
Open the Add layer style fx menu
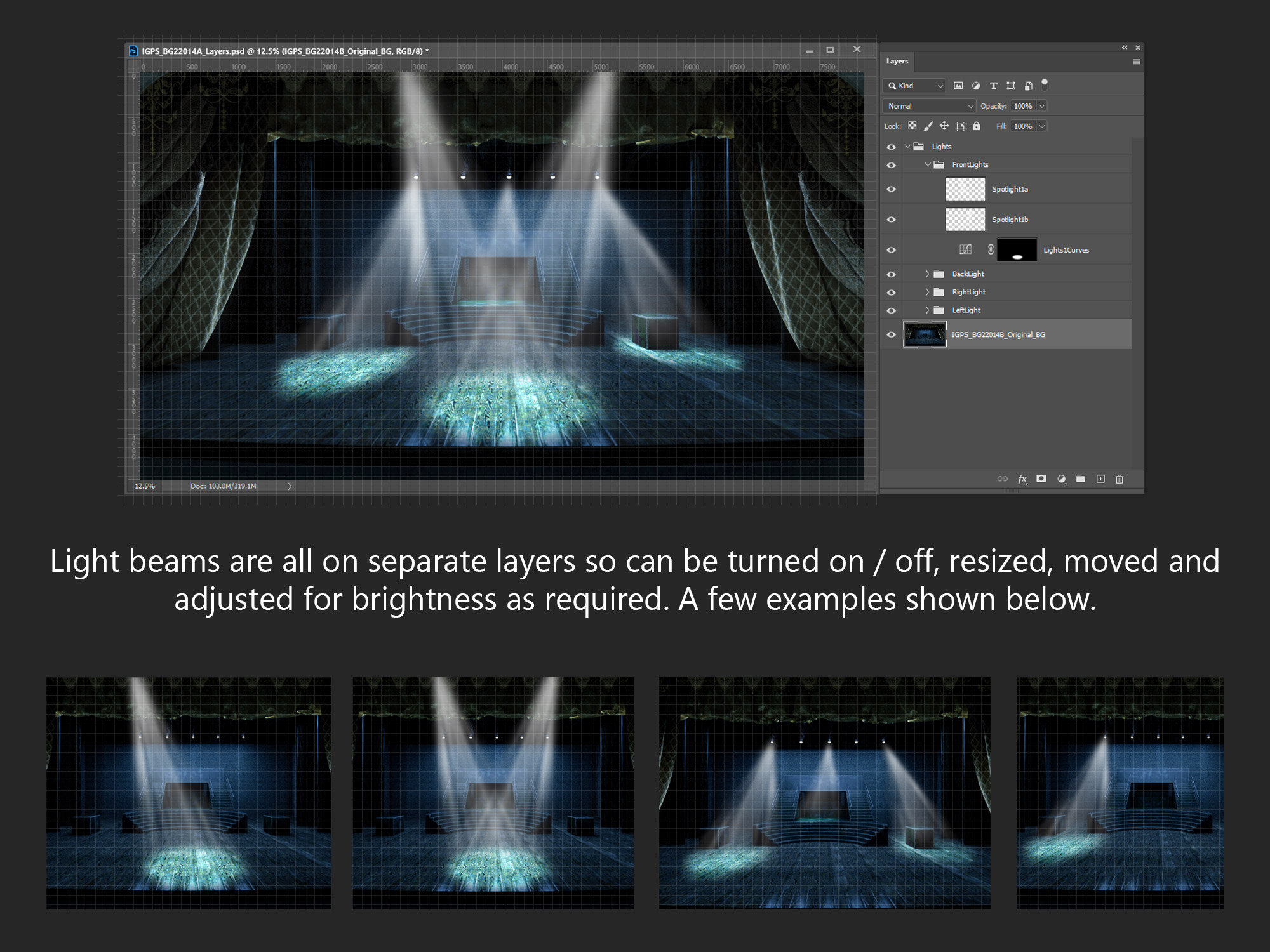coord(1022,479)
